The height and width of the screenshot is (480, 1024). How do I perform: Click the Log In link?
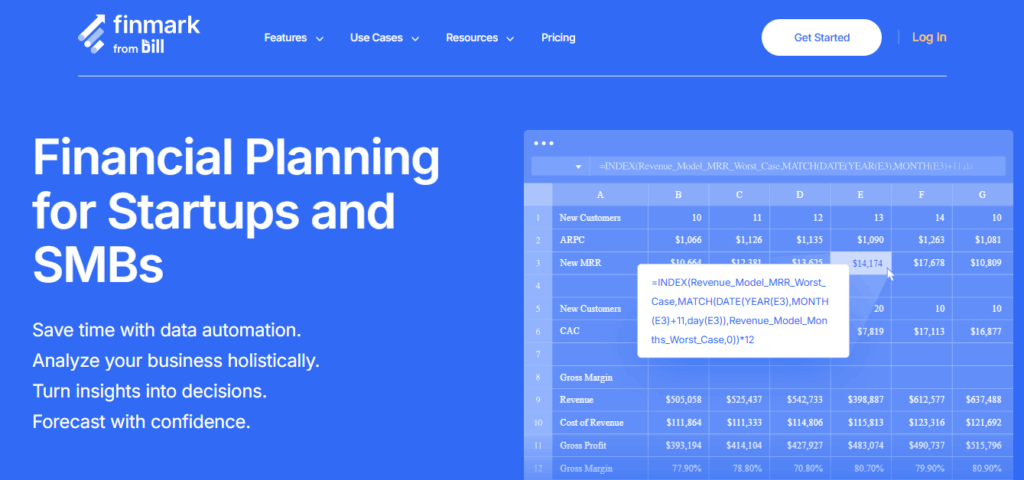[929, 38]
